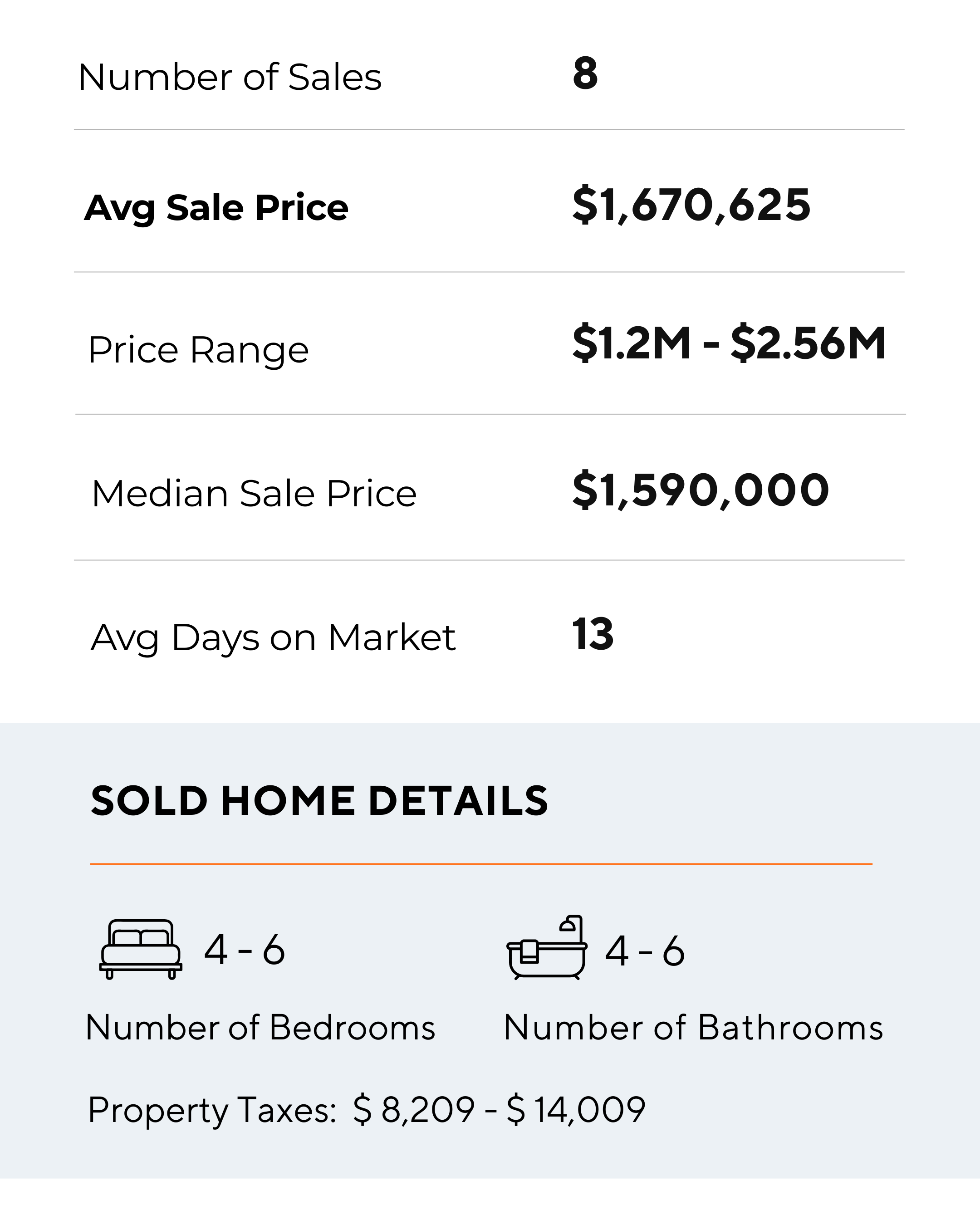Select the Avg Sale Price label
Viewport: 980px width, 1225px height.
point(216,208)
